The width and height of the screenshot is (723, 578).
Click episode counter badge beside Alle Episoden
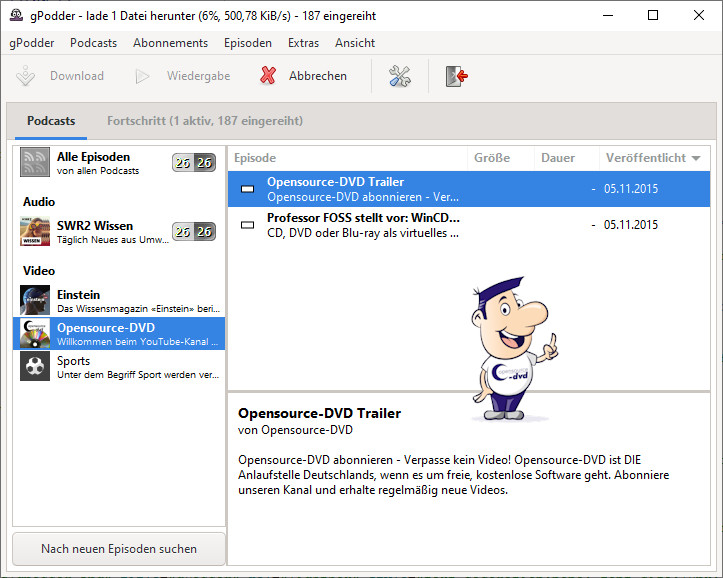[x=194, y=162]
